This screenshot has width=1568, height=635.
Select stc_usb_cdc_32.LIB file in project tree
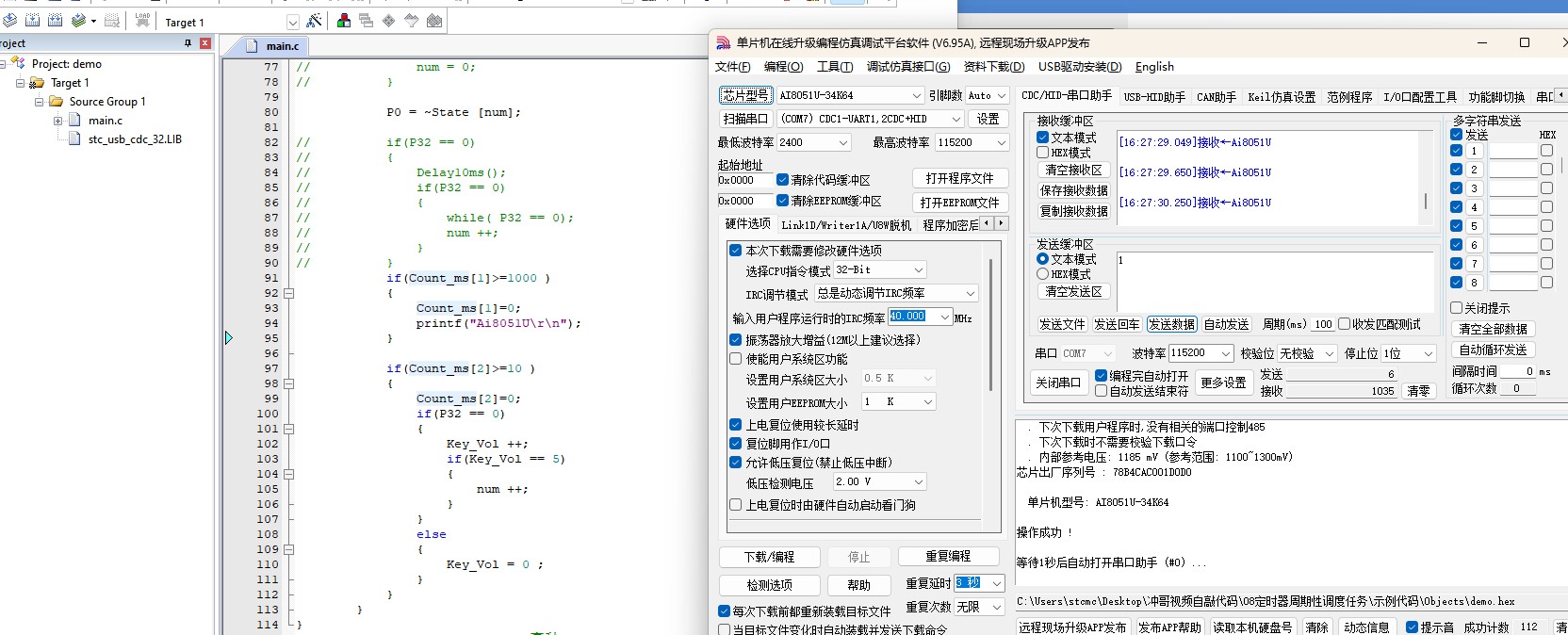click(x=135, y=139)
